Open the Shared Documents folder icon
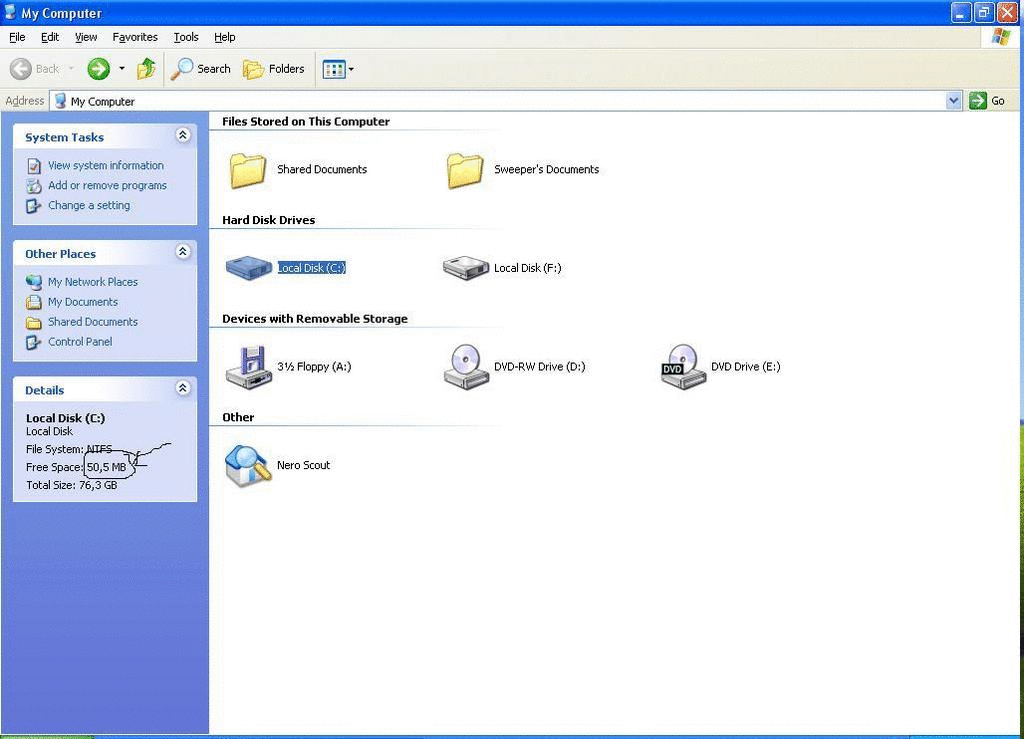This screenshot has height=739, width=1024. (248, 170)
